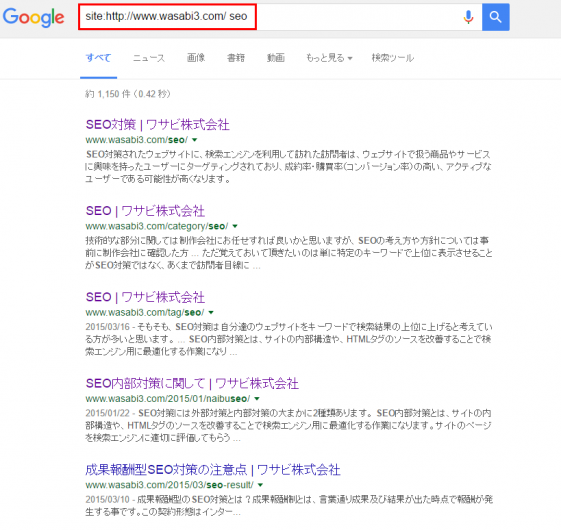Switch to the 動画 tab

click(276, 58)
